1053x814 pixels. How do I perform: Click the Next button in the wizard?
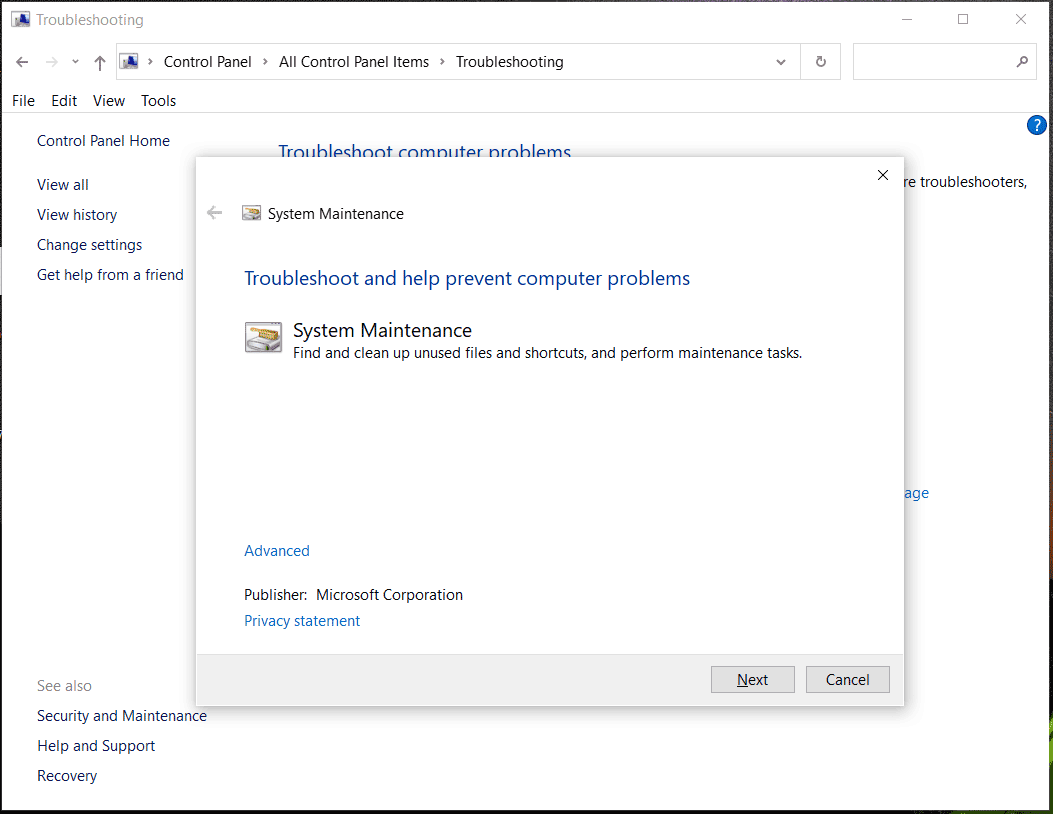click(752, 679)
